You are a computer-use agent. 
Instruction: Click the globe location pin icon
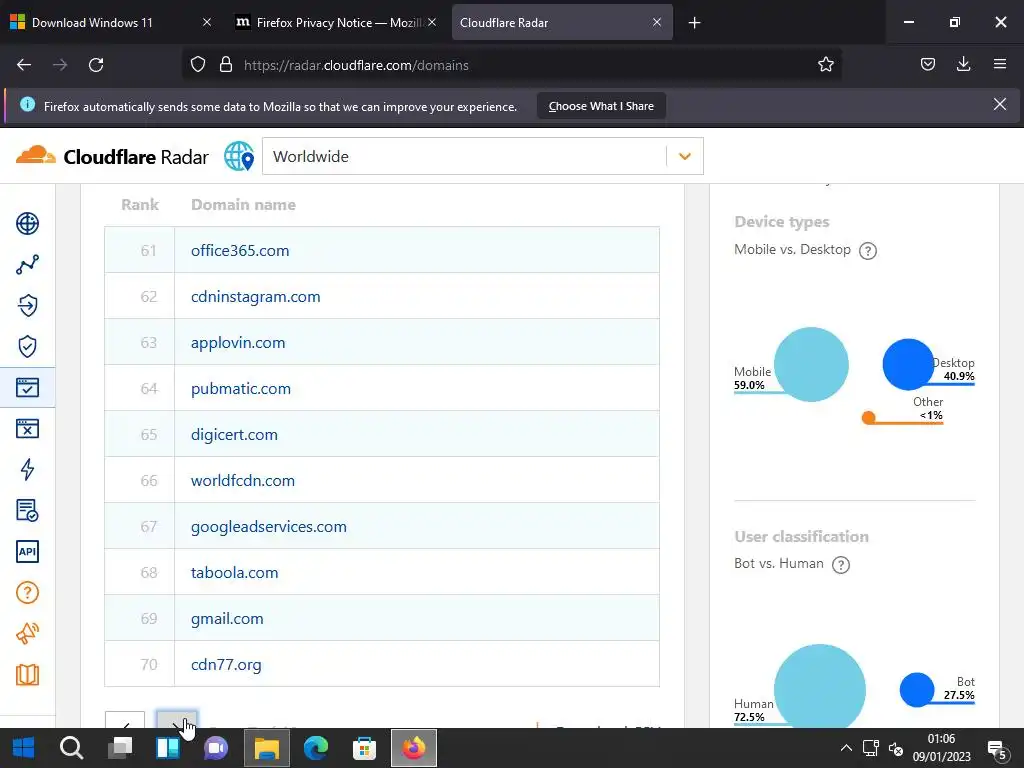click(x=239, y=156)
